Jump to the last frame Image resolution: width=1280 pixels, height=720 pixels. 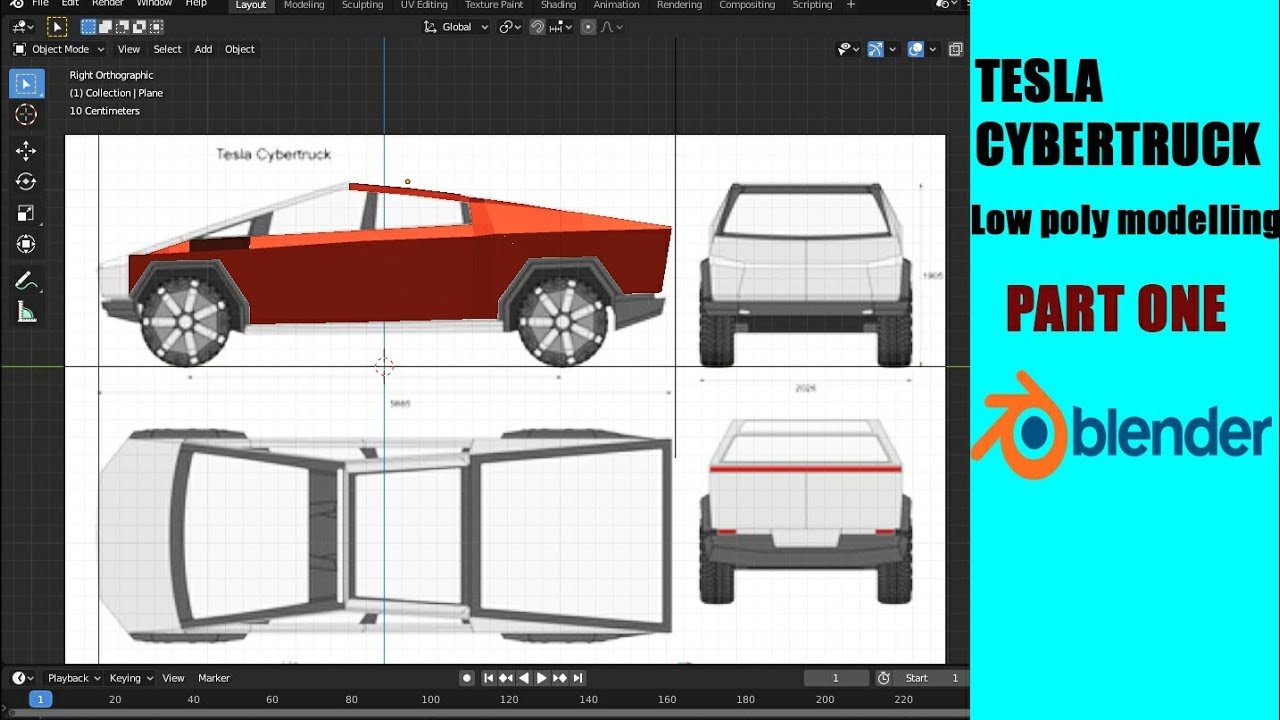click(x=578, y=678)
